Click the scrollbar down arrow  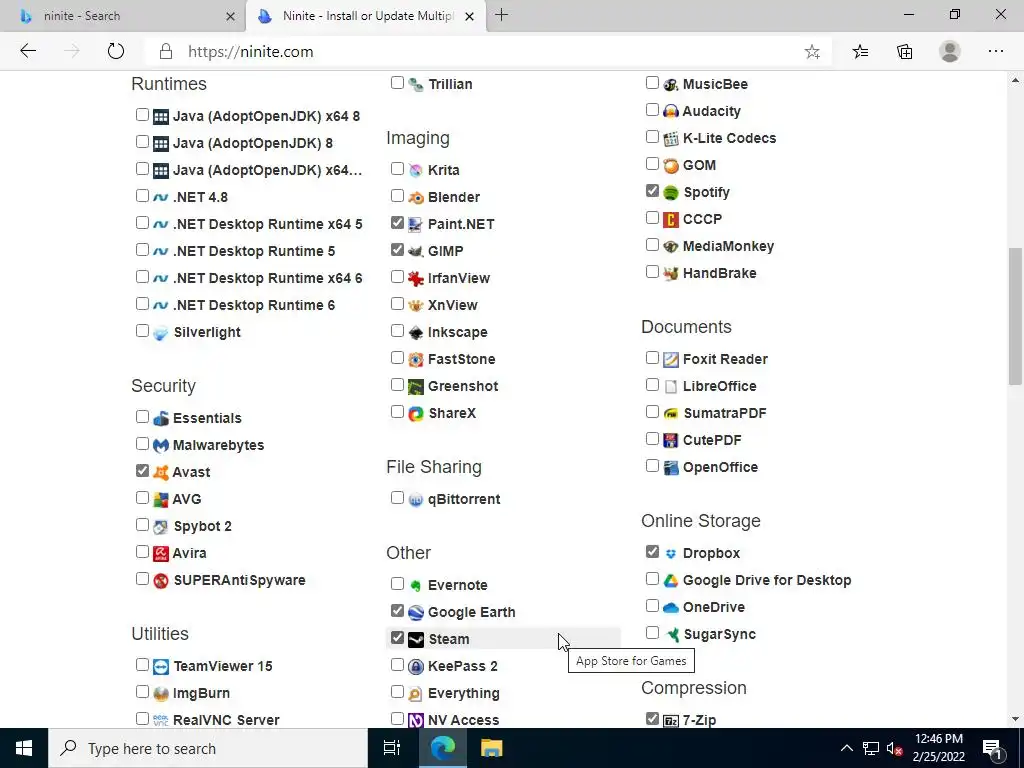1015,719
